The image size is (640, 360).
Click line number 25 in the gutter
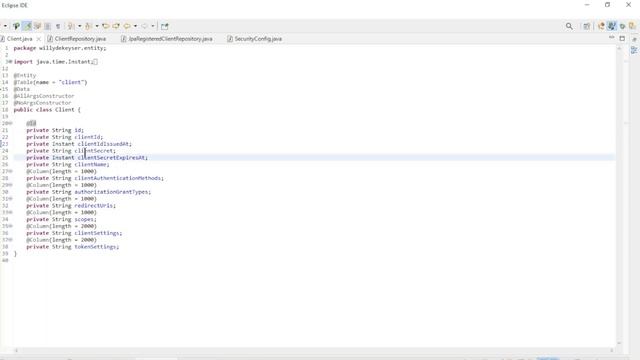pos(5,158)
